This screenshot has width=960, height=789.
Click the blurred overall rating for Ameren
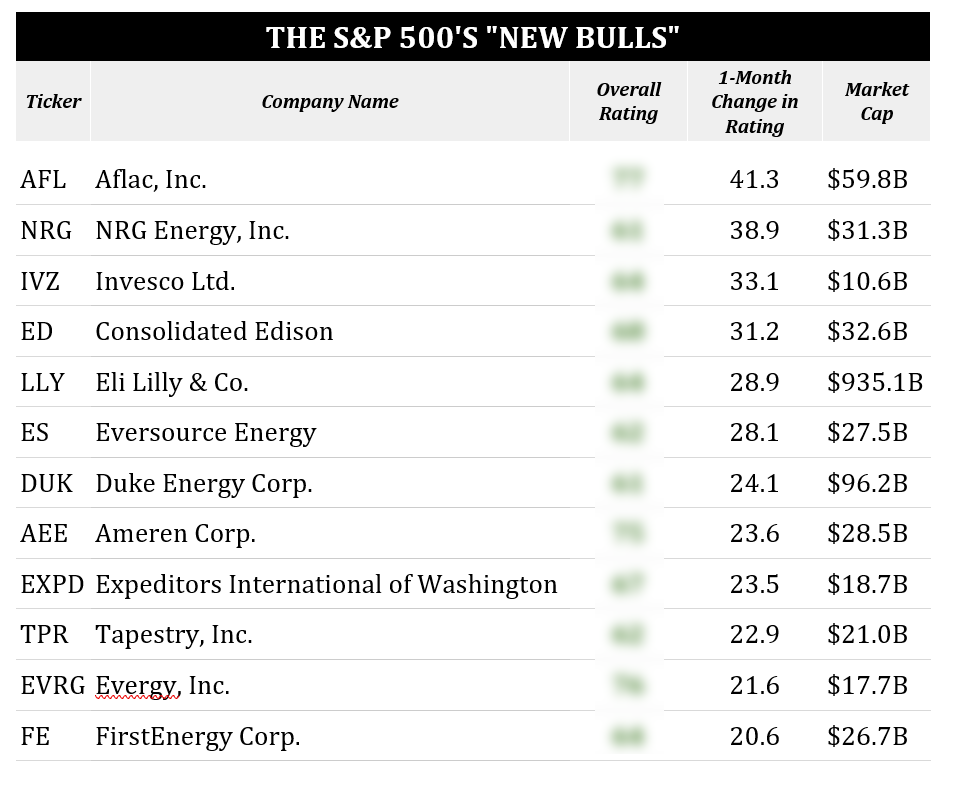pyautogui.click(x=628, y=534)
